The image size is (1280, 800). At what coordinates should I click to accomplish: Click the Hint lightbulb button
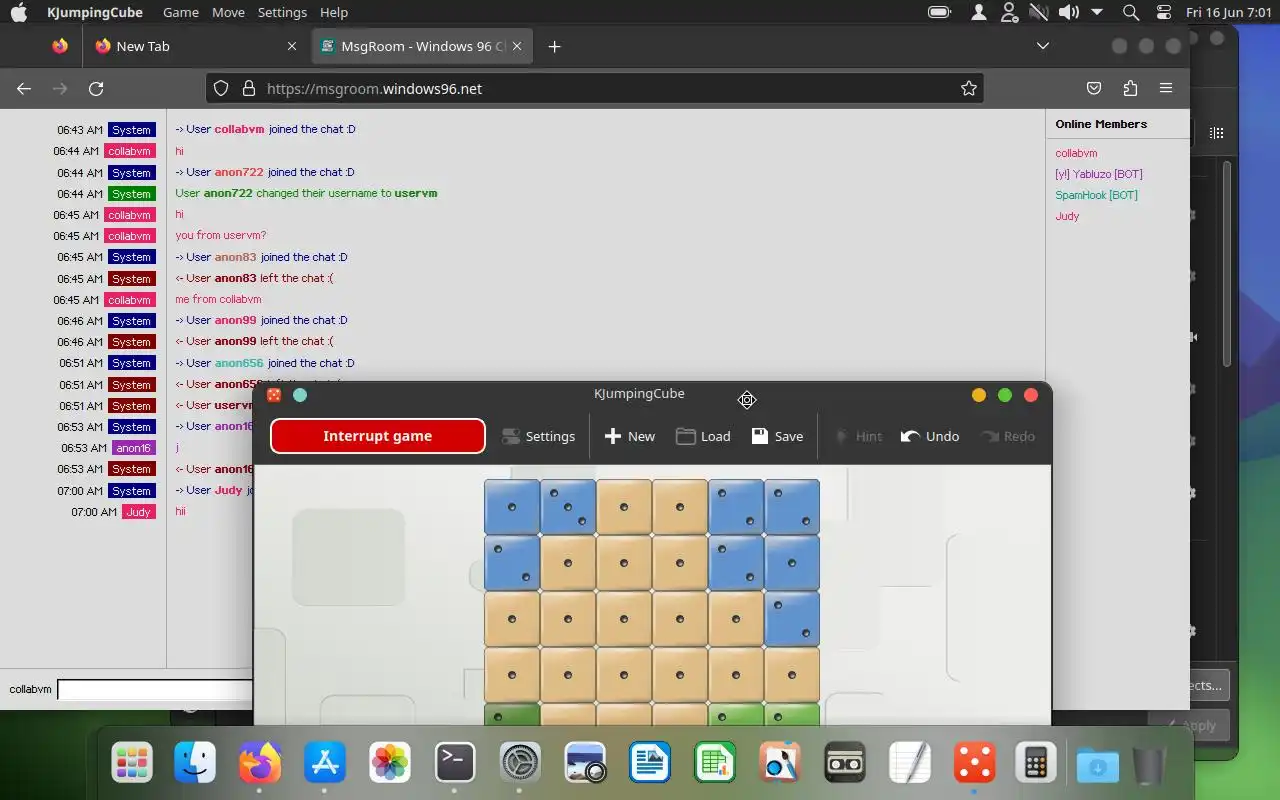pyautogui.click(x=858, y=436)
